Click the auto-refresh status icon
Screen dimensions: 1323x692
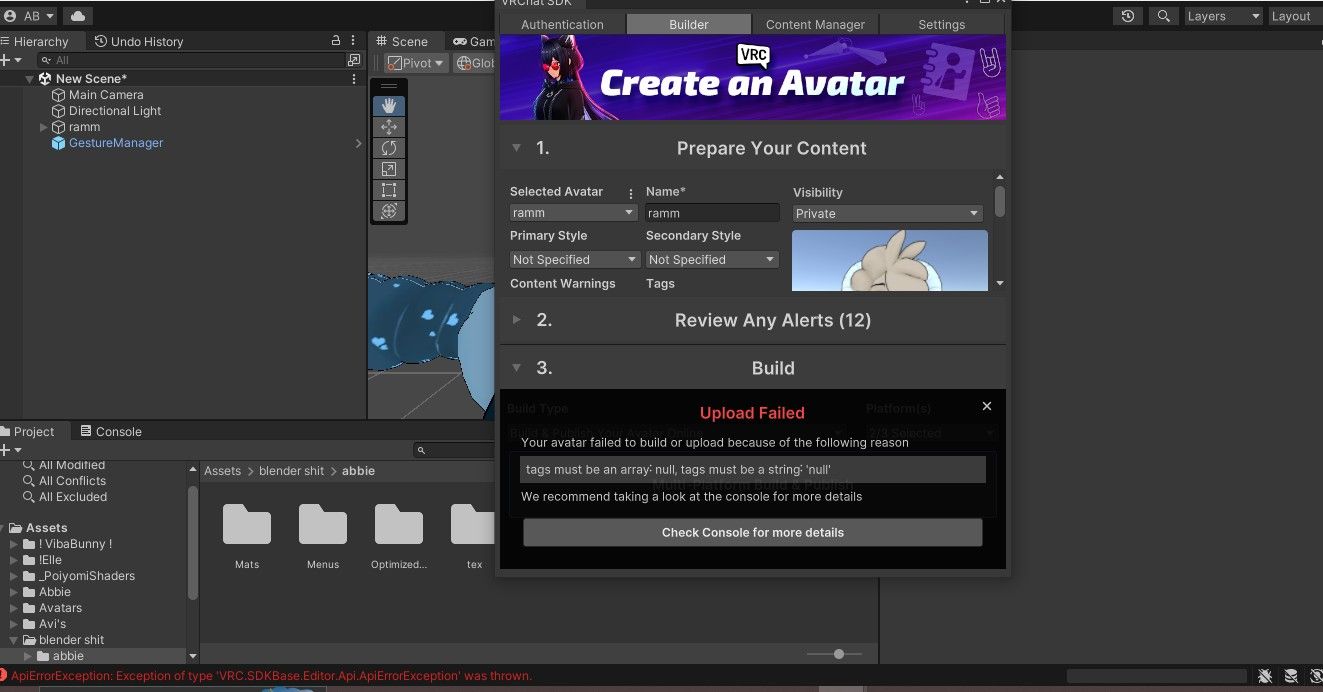(1314, 676)
